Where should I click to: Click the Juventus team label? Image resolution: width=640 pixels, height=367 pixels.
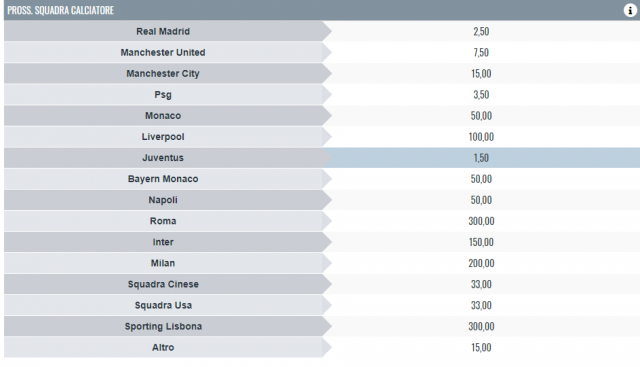click(x=163, y=158)
